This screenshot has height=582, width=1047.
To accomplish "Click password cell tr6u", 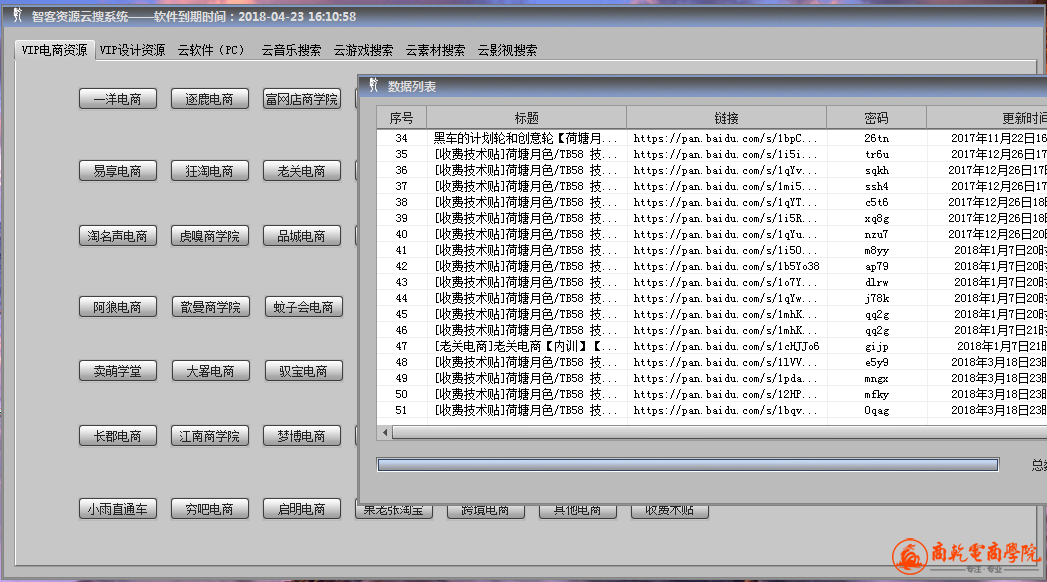I will click(x=877, y=154).
